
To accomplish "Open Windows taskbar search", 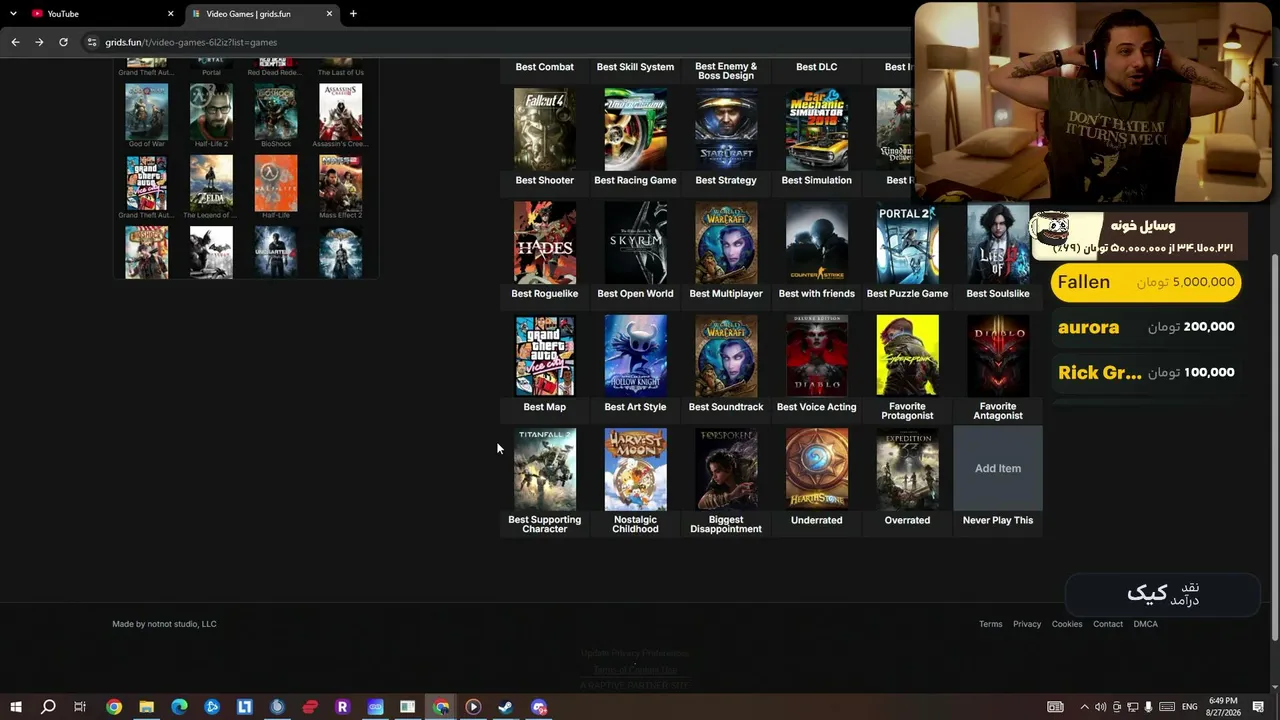I will [x=48, y=707].
